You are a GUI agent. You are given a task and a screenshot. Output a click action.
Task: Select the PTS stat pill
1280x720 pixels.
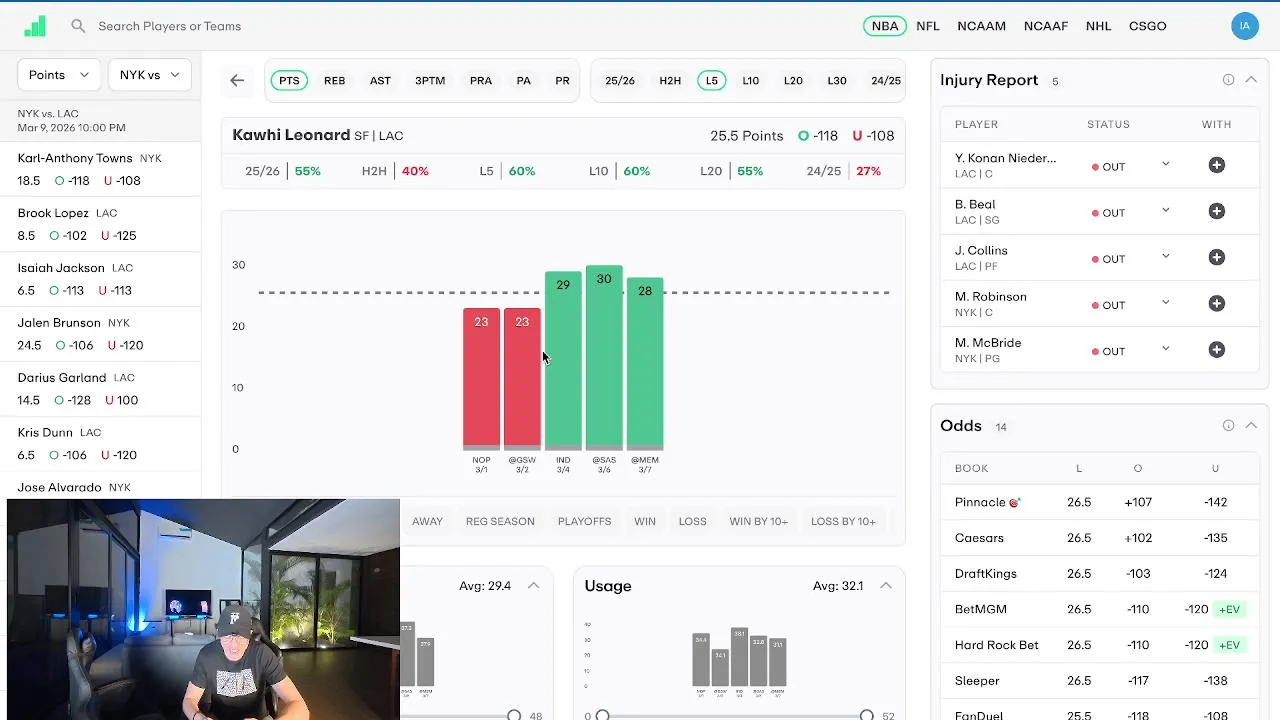tap(289, 81)
